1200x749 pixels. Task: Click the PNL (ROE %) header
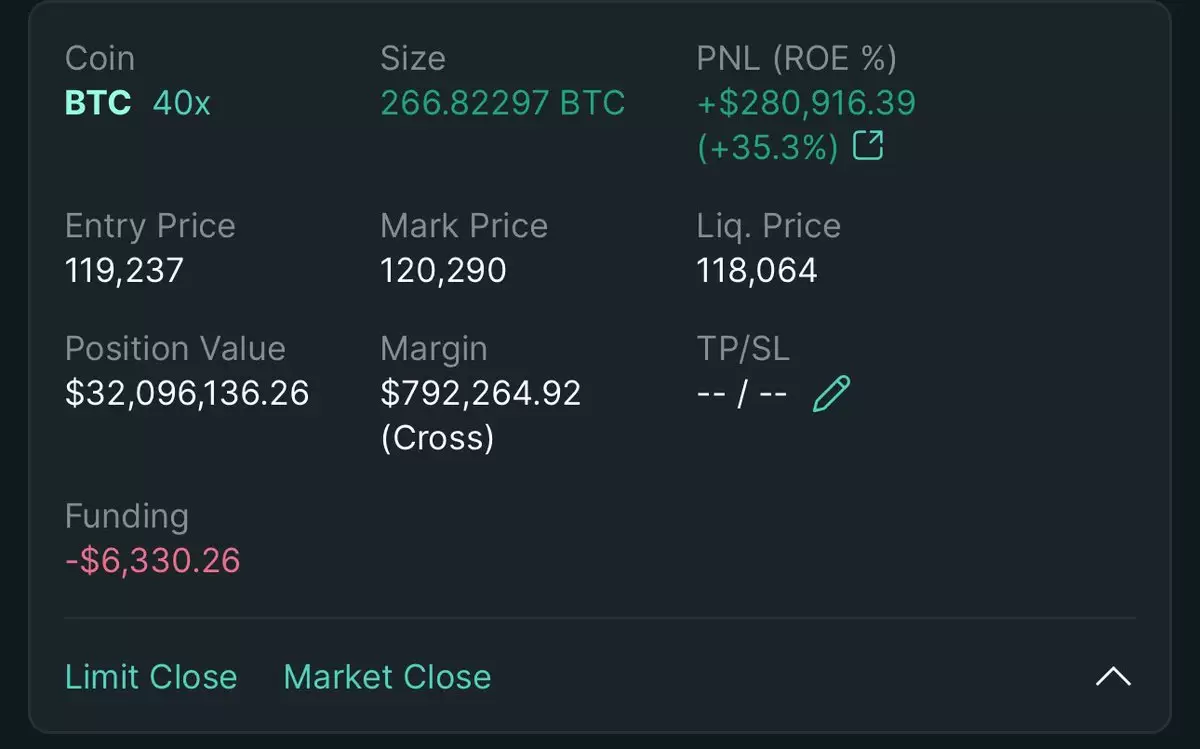(x=797, y=58)
